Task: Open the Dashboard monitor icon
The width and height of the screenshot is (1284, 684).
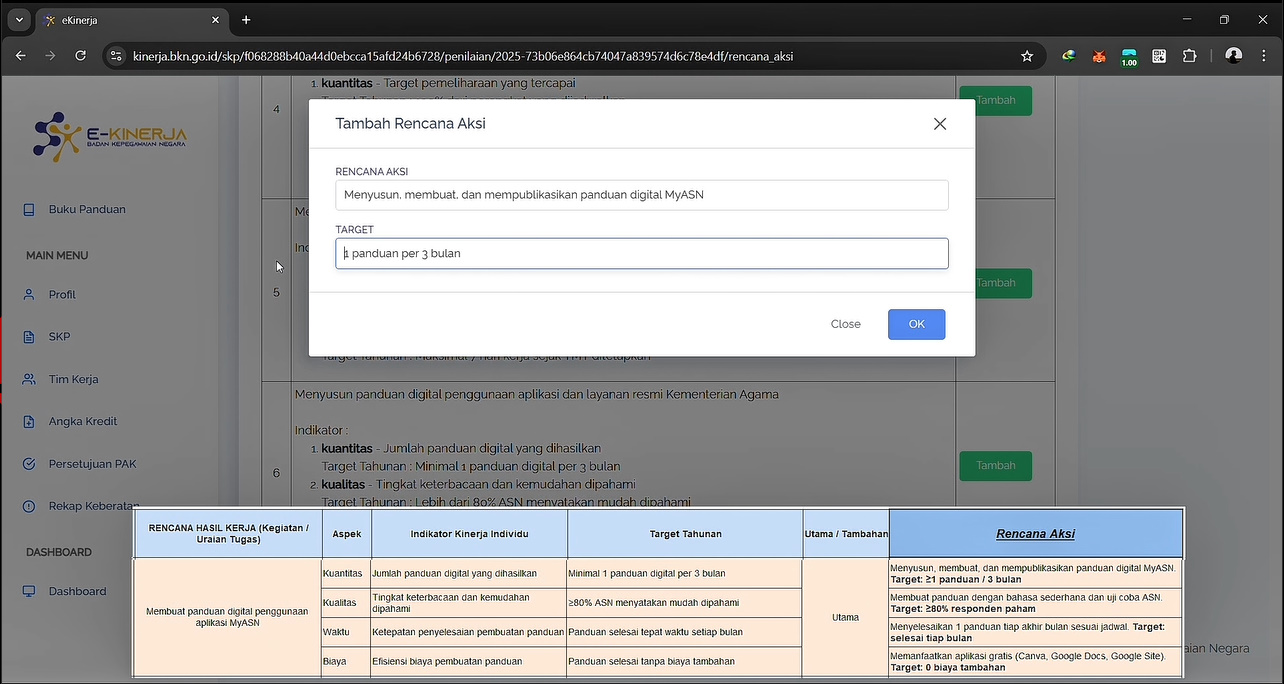Action: coord(29,592)
